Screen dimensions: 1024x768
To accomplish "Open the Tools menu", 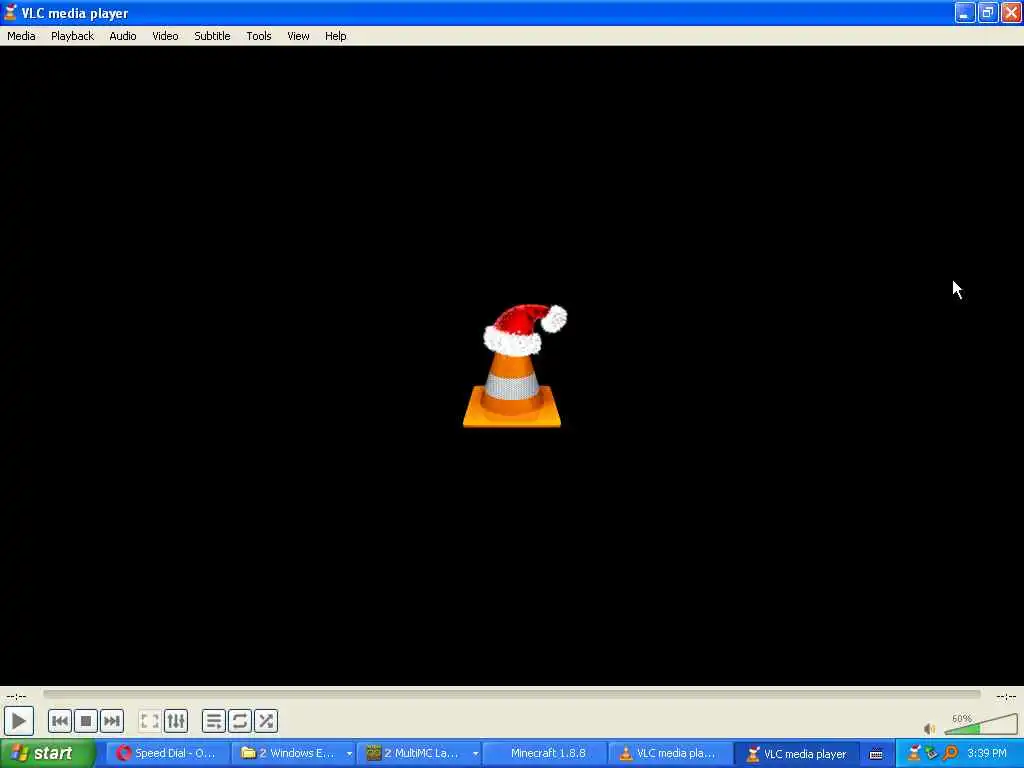I will [259, 36].
